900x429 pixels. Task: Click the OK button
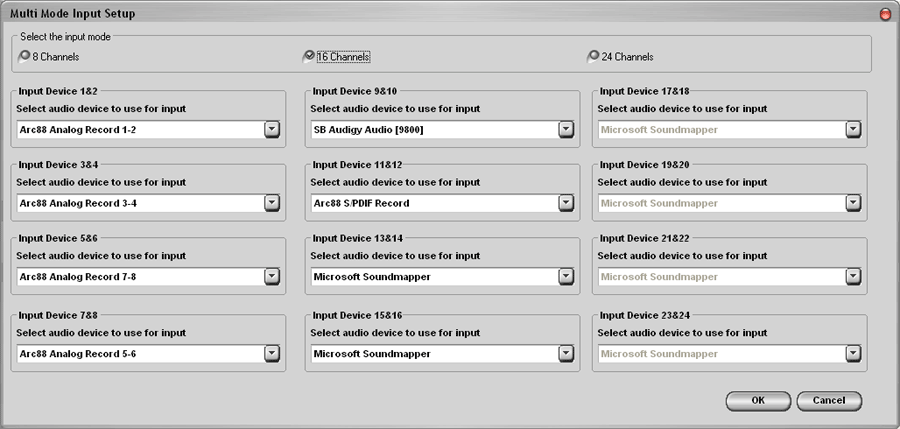point(757,400)
